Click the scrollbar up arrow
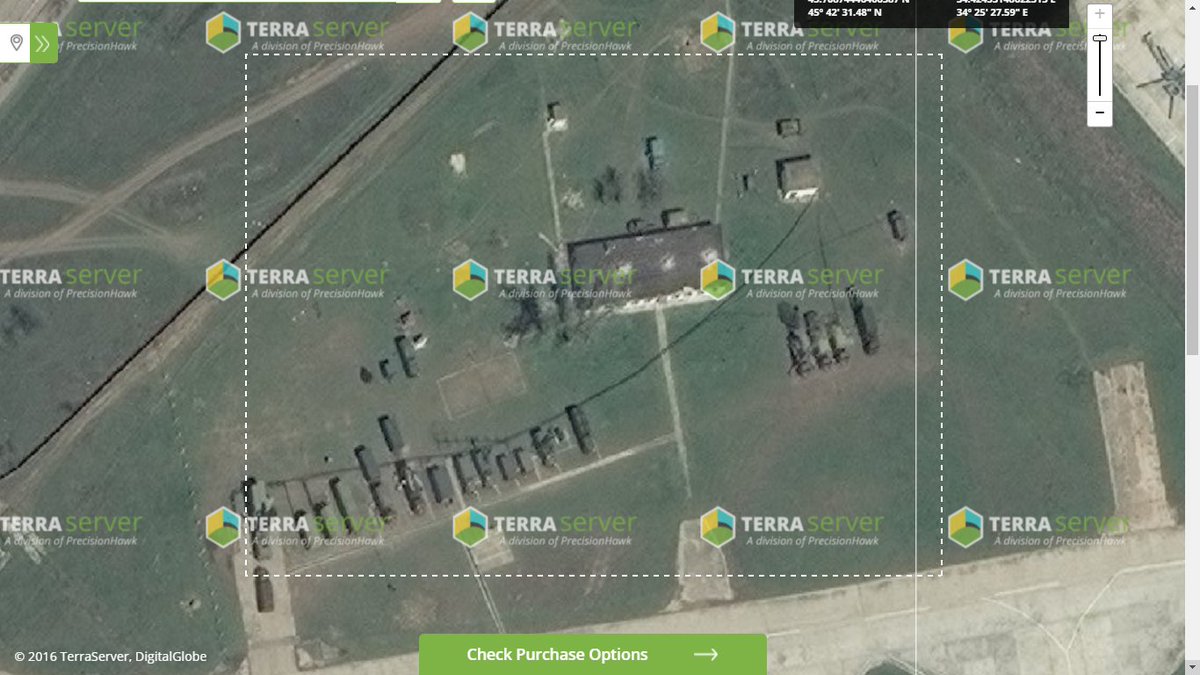Viewport: 1200px width, 675px height. tap(1192, 8)
